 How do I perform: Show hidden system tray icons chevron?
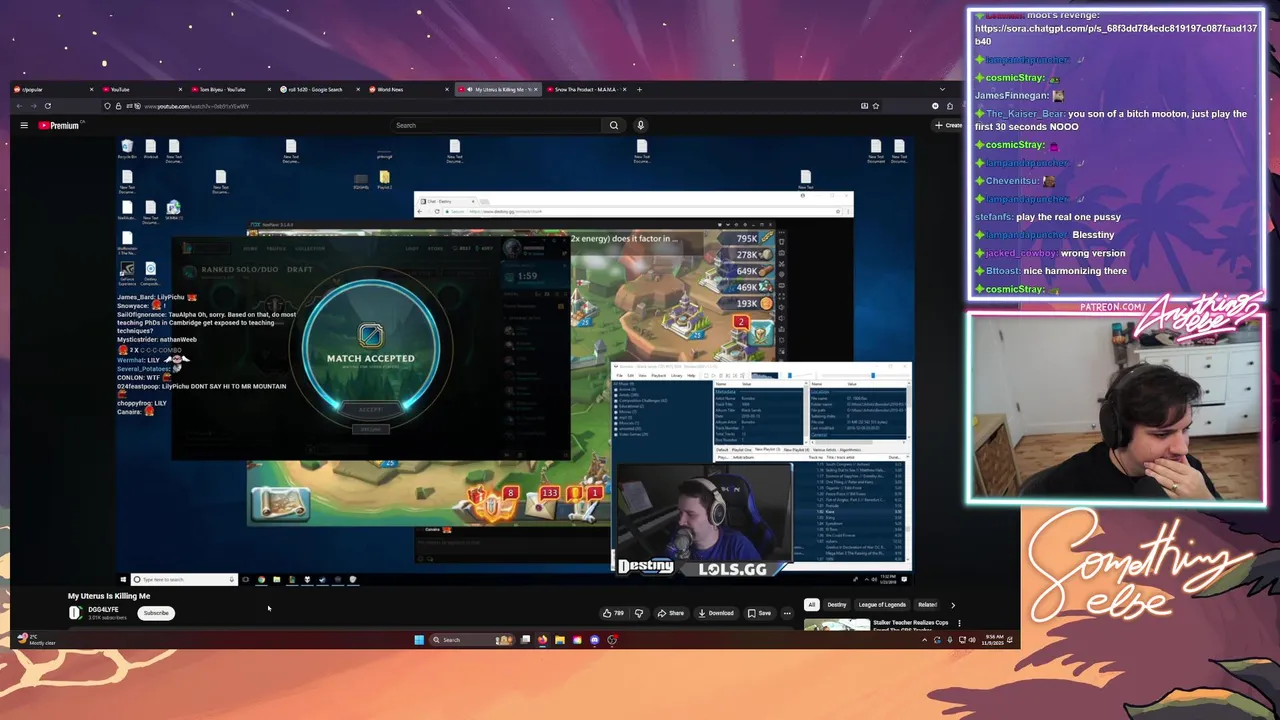925,640
